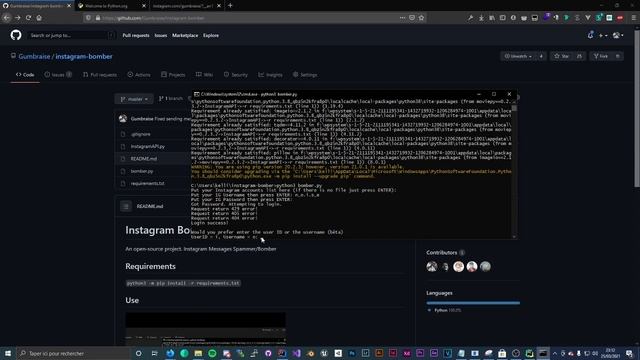
Task: Open the browser downloads arrow icon
Action: [481, 18]
